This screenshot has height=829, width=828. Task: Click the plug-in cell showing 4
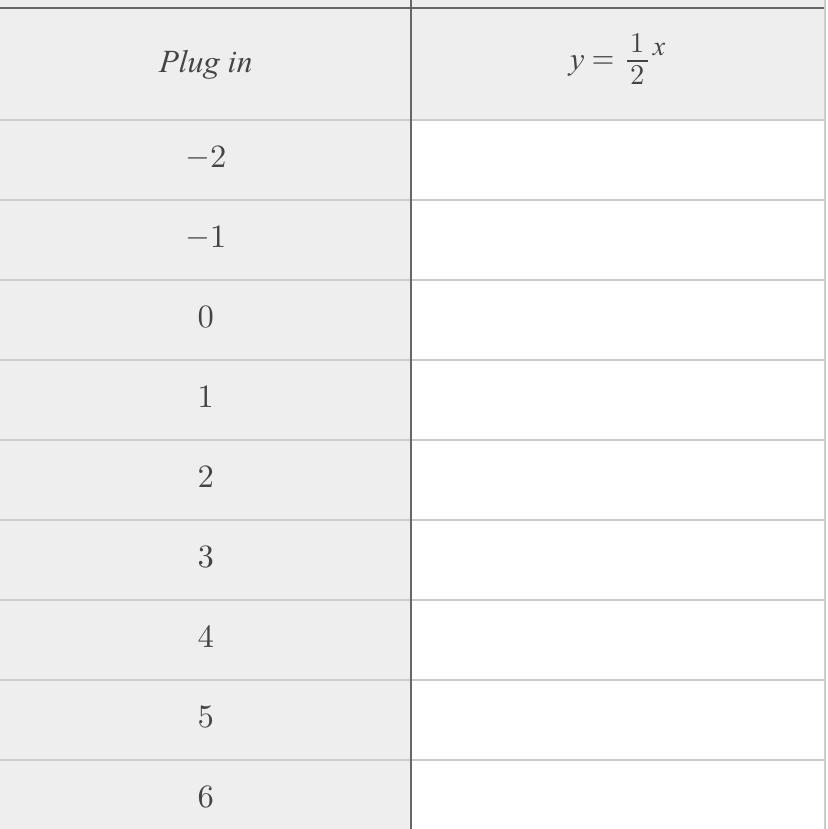205,638
